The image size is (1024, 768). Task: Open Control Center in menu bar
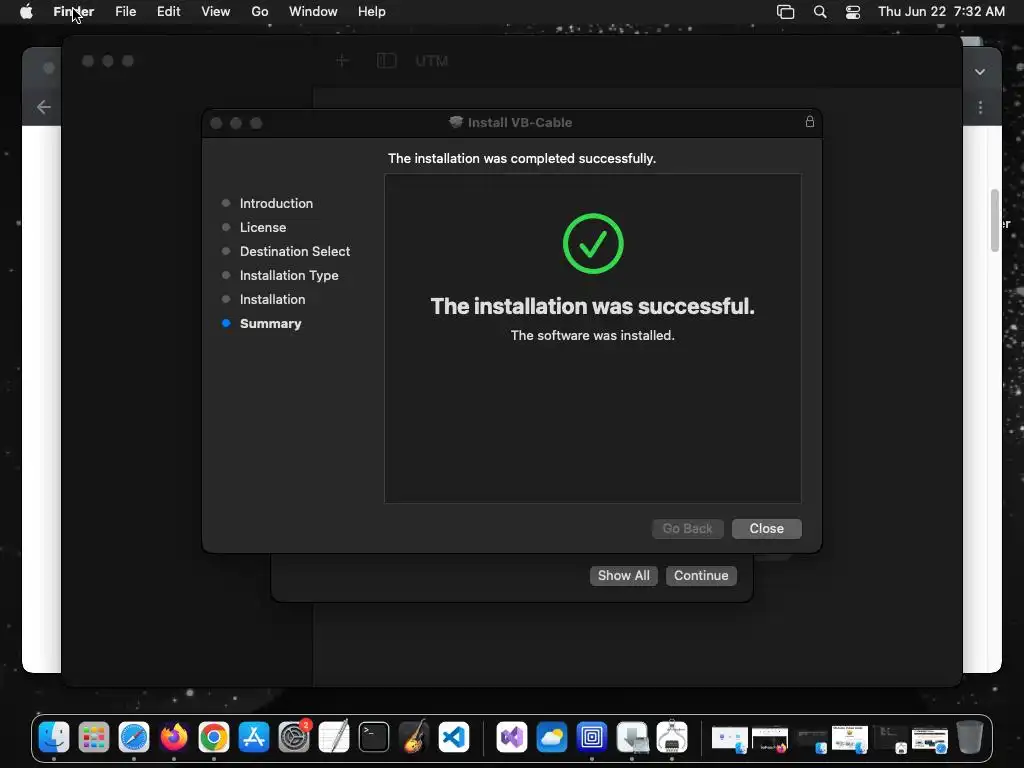click(x=853, y=12)
